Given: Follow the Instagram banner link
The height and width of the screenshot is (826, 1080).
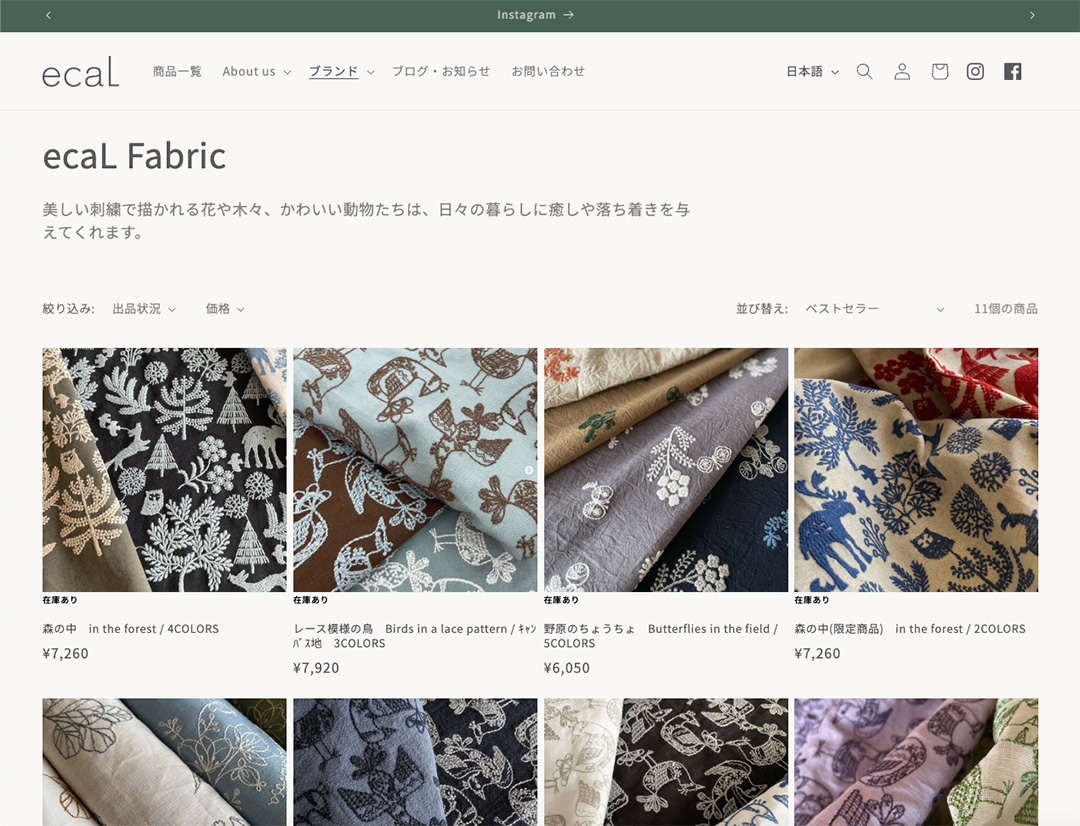Looking at the screenshot, I should pos(536,15).
